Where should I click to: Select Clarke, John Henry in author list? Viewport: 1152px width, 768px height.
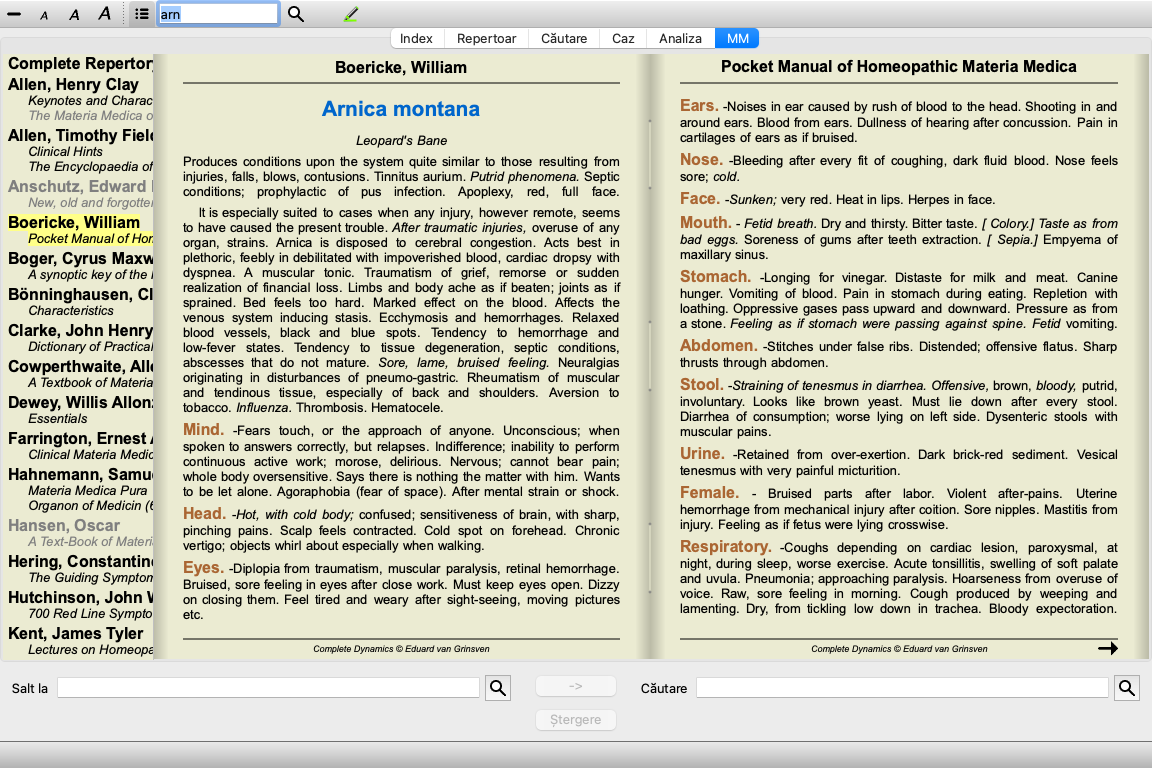tap(80, 331)
